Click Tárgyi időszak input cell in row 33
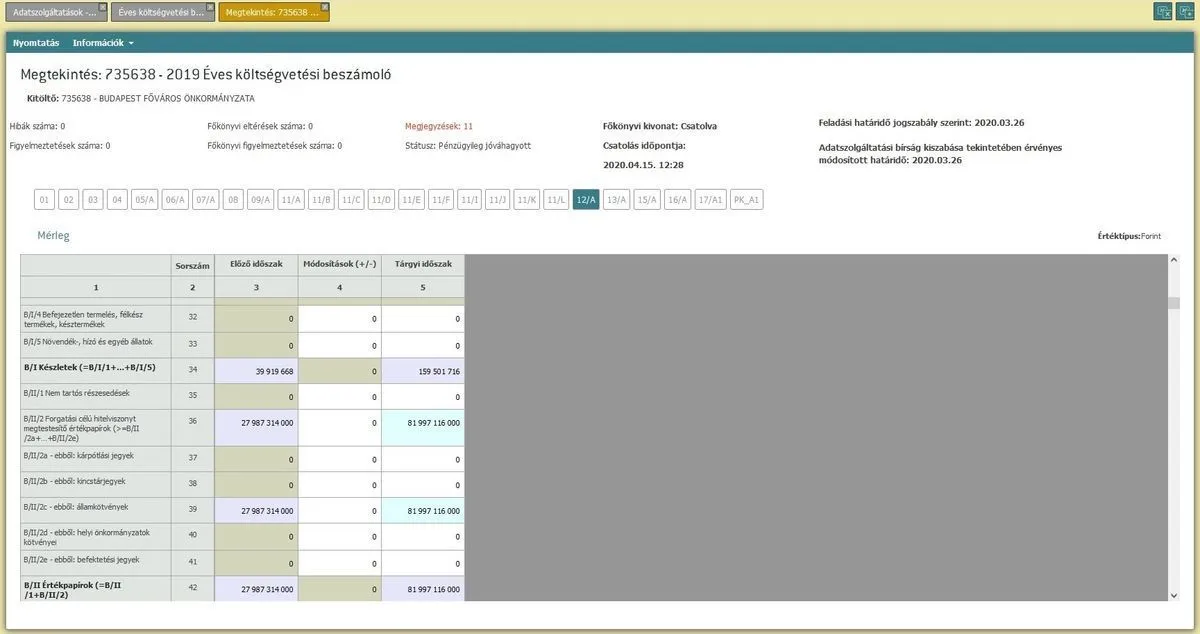The width and height of the screenshot is (1200, 634). tap(422, 345)
